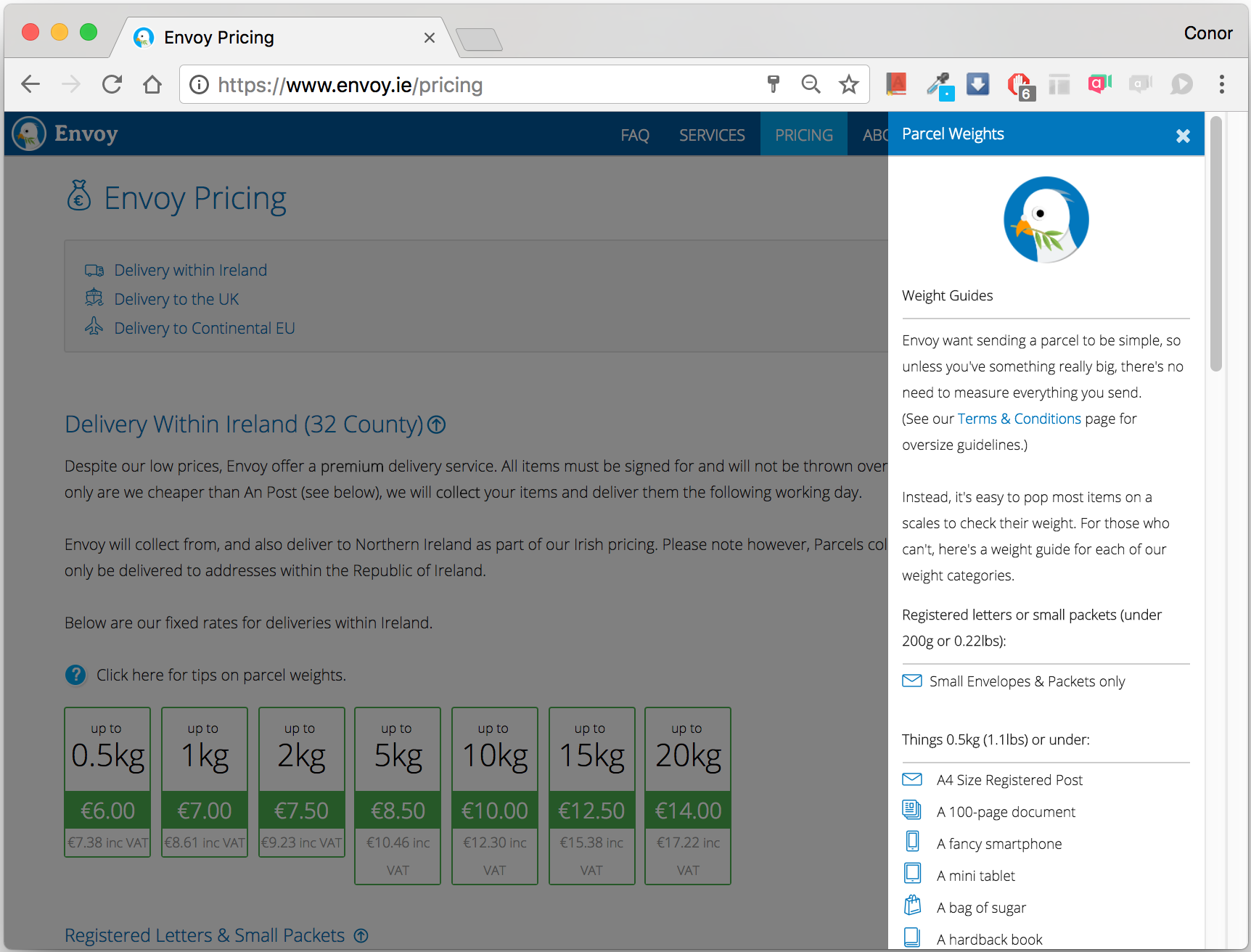1251x952 pixels.
Task: Open the Terms & Conditions link
Action: click(x=1020, y=419)
